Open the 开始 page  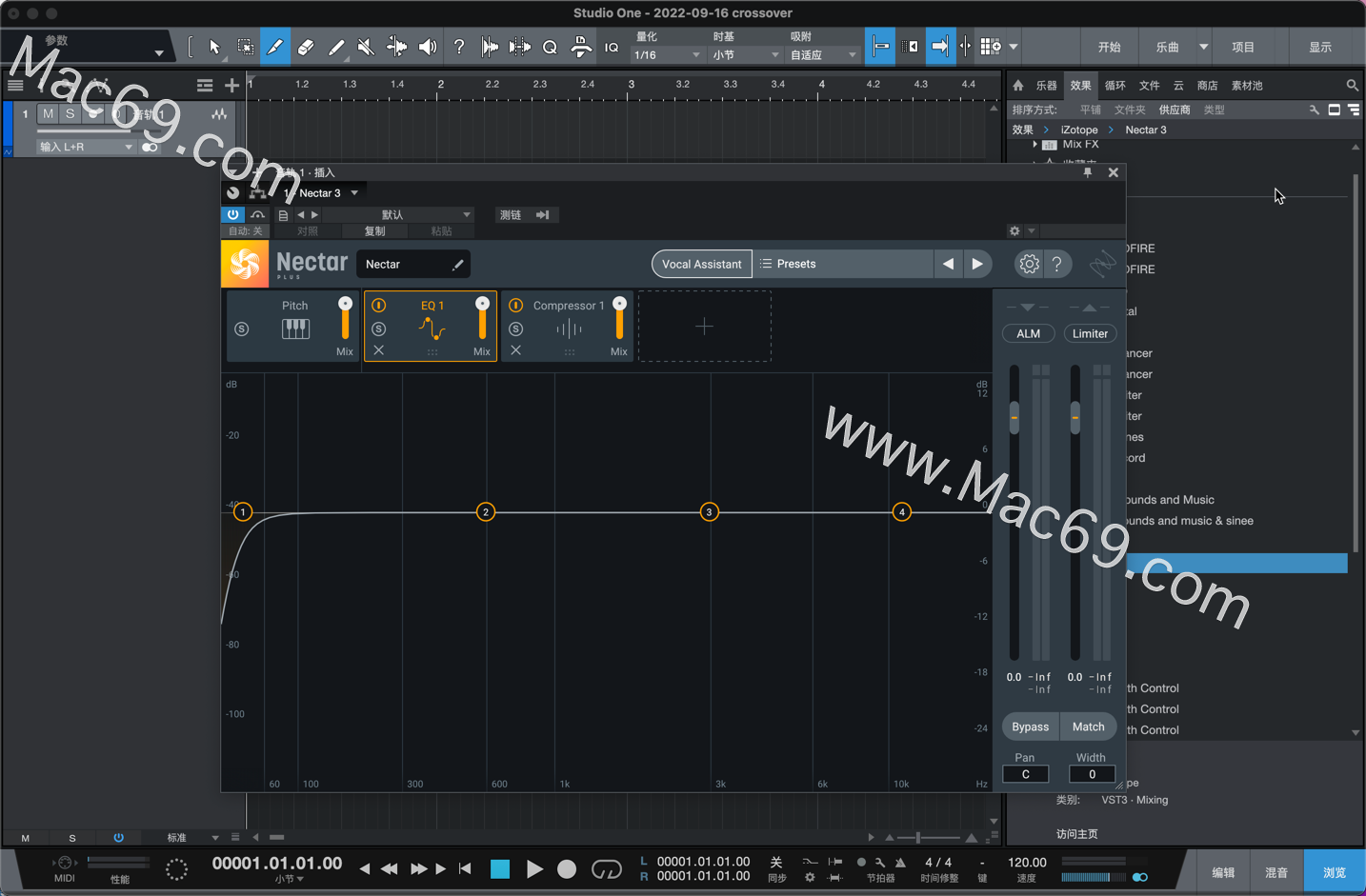click(1109, 47)
